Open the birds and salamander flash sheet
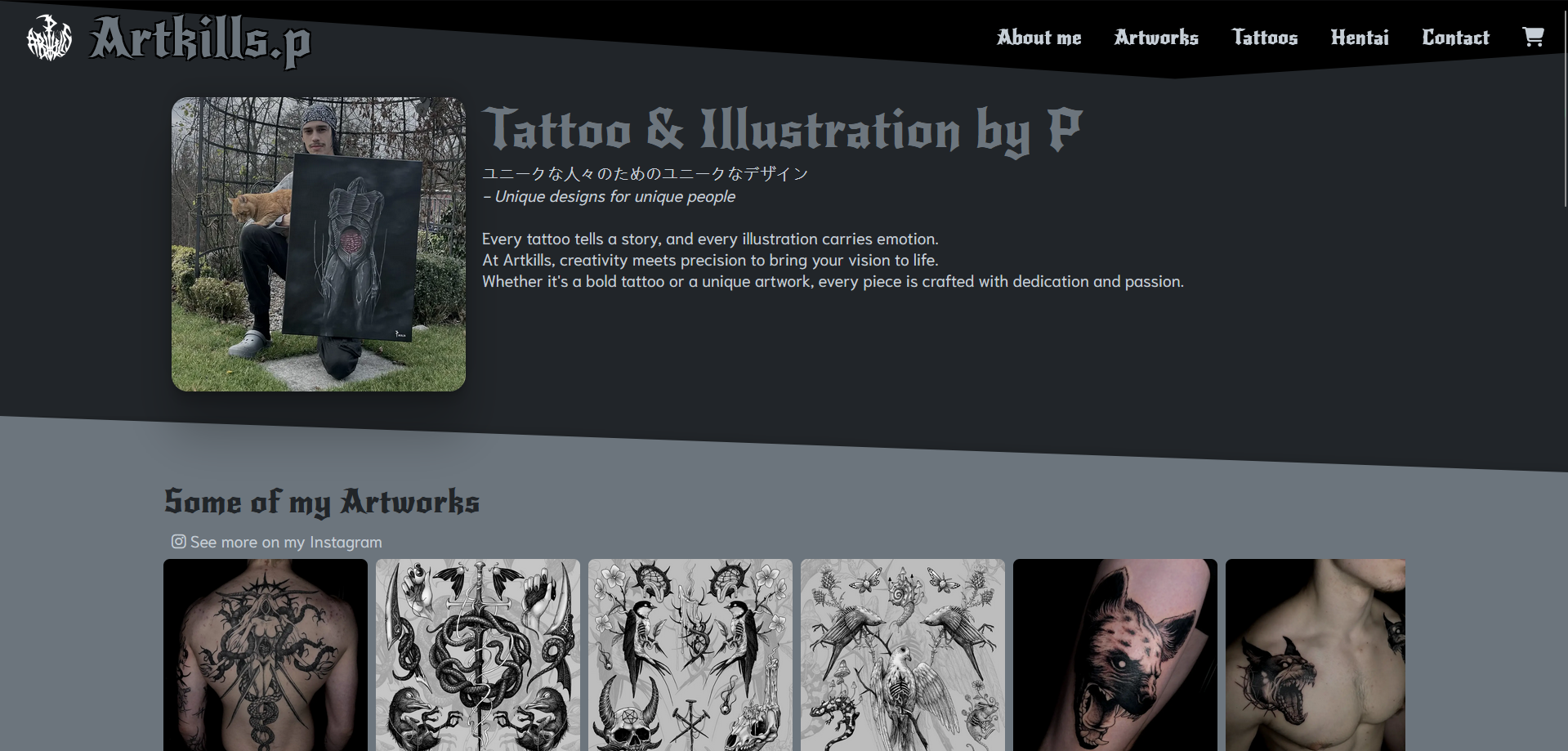The image size is (1568, 751). click(x=903, y=655)
